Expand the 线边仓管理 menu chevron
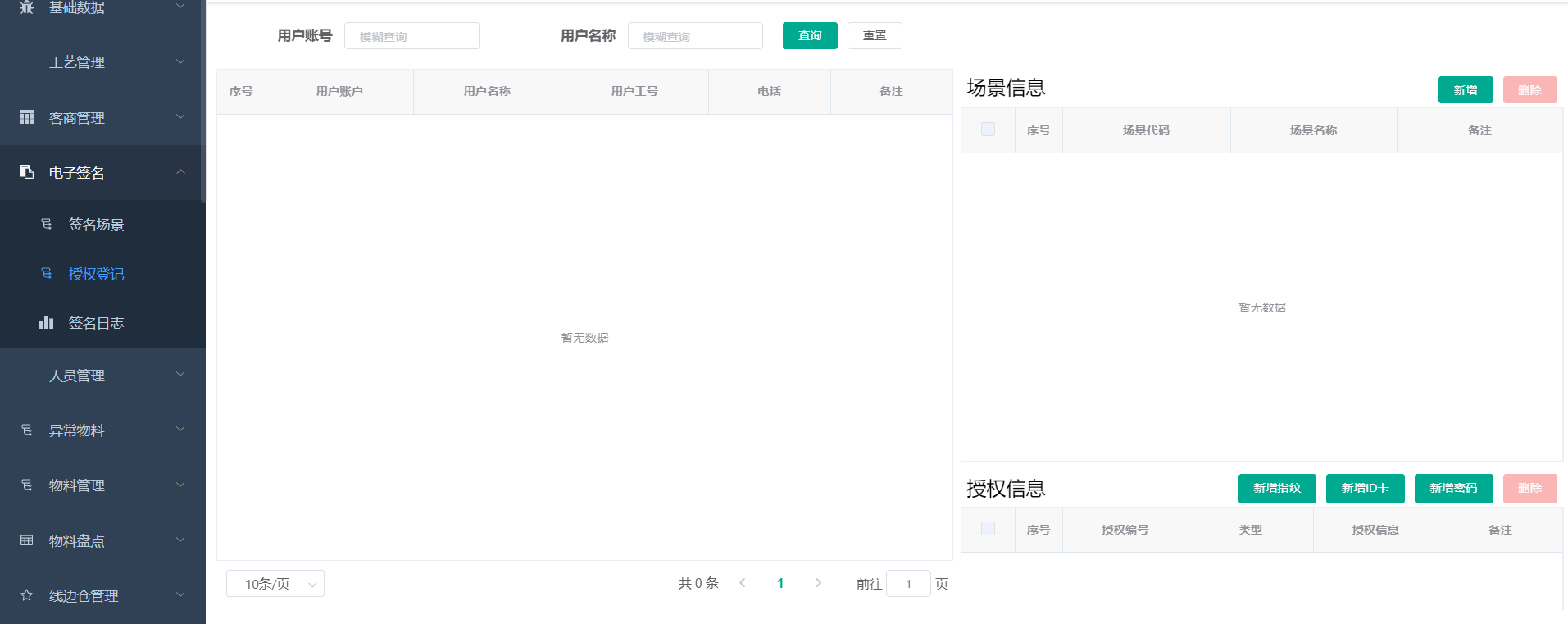This screenshot has height=624, width=1568. [180, 595]
